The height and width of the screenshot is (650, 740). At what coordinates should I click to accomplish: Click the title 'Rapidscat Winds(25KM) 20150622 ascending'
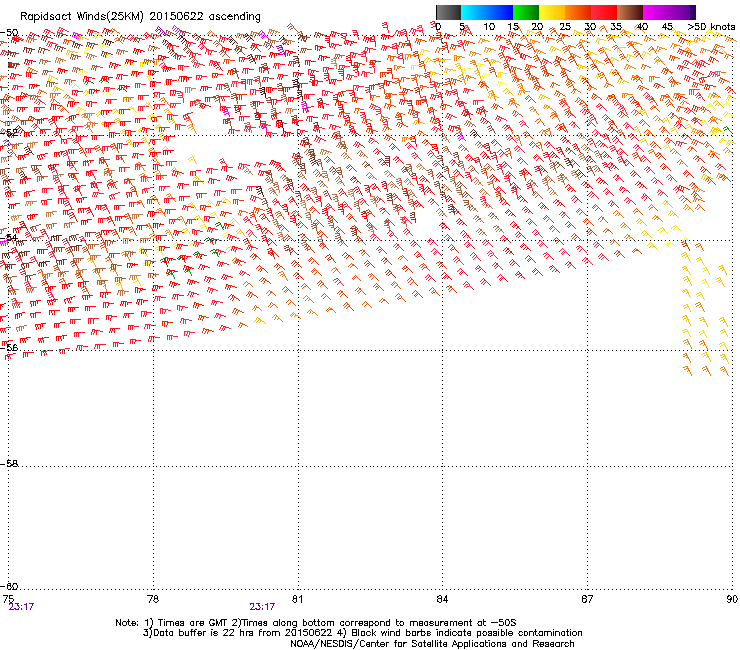[x=140, y=17]
